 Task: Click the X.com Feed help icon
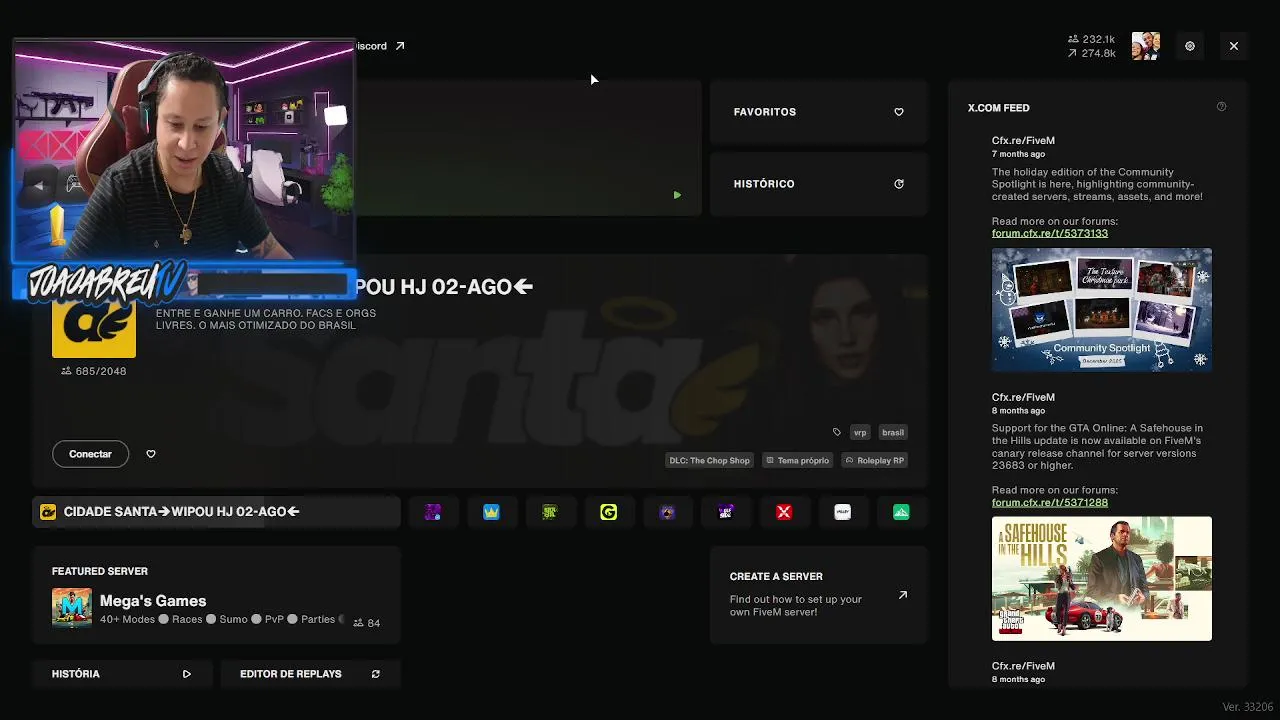(x=1221, y=107)
